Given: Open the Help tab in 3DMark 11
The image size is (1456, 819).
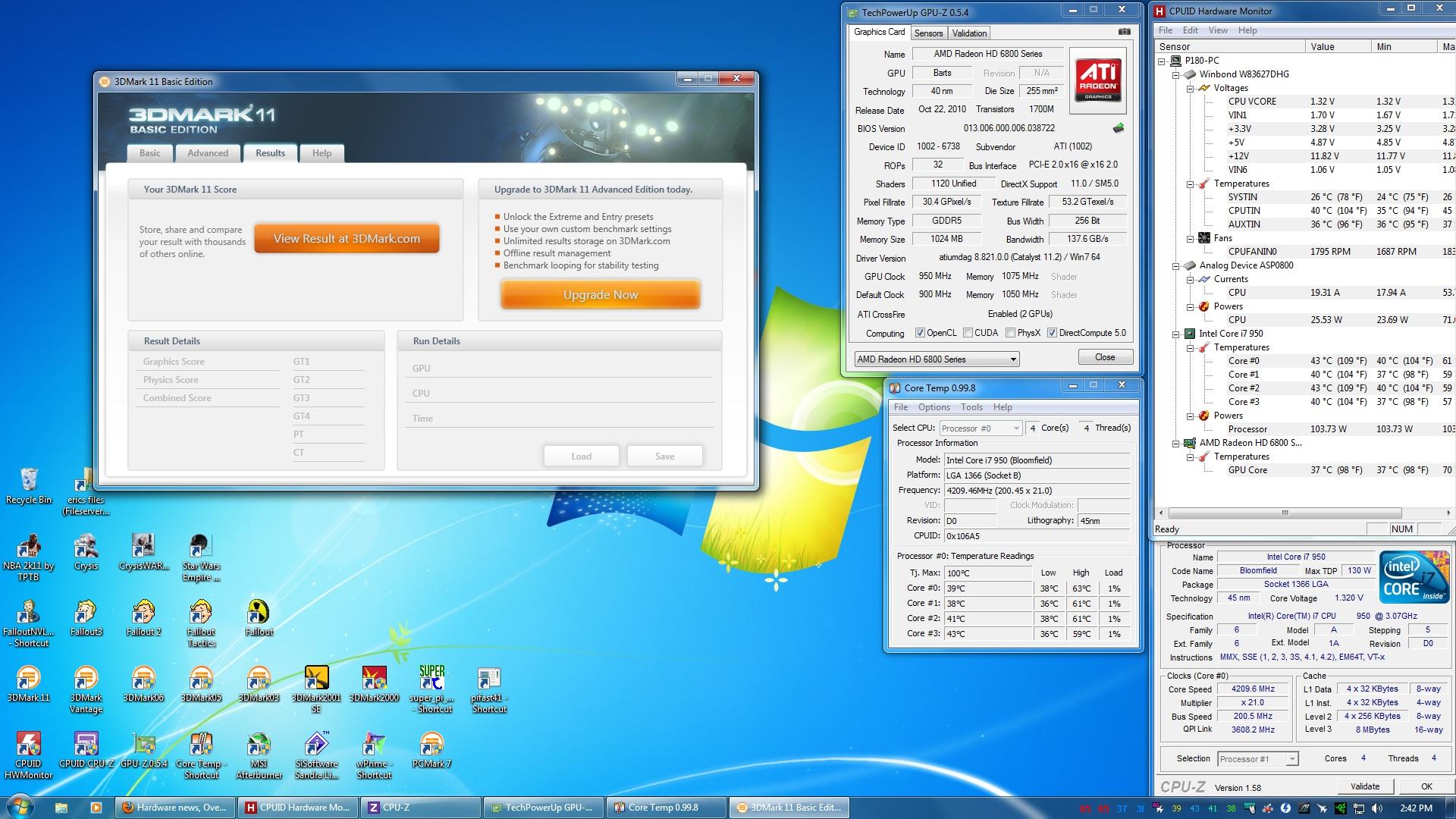Looking at the screenshot, I should click(x=322, y=153).
